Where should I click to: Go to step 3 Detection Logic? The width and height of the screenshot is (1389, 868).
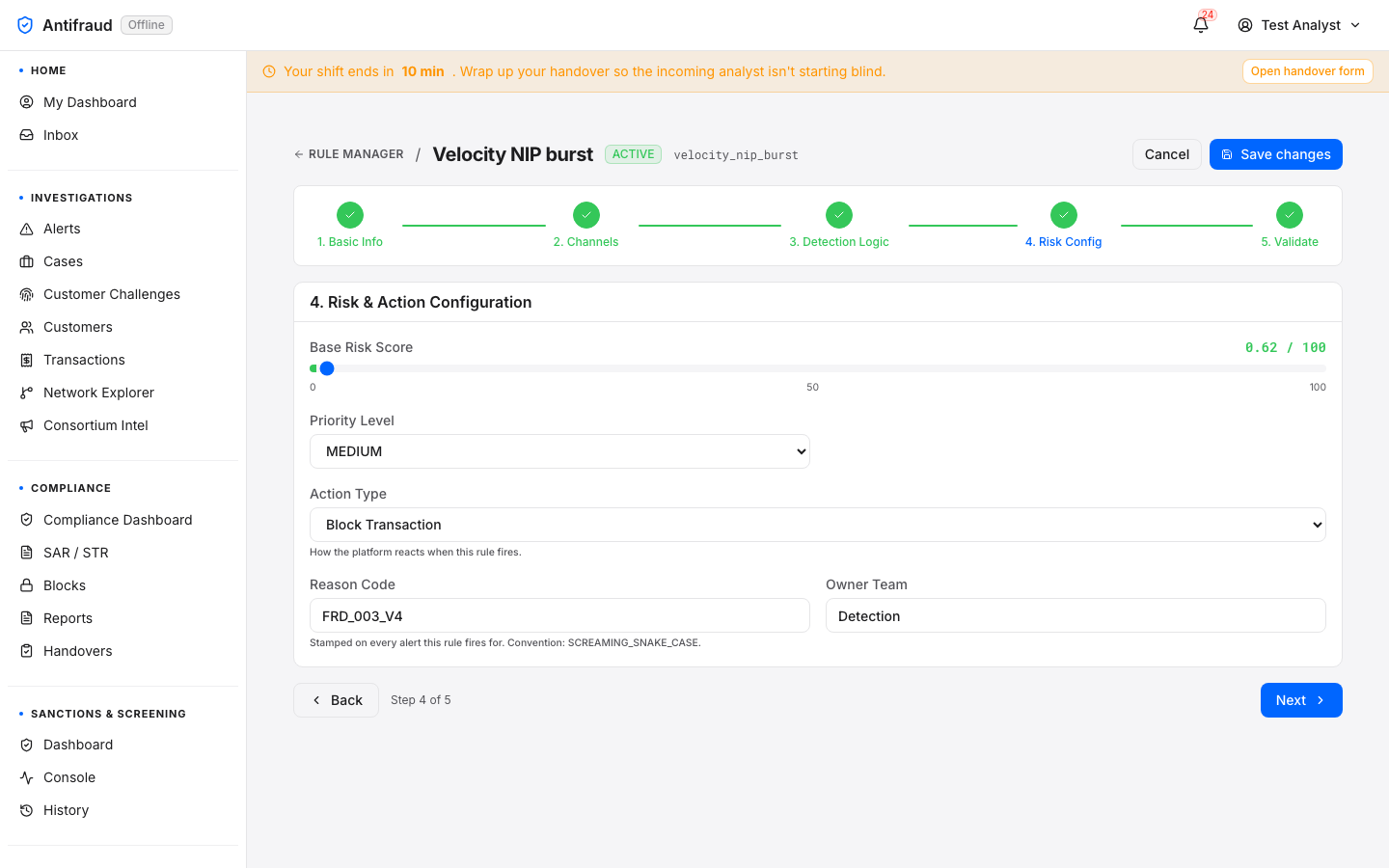click(x=839, y=226)
